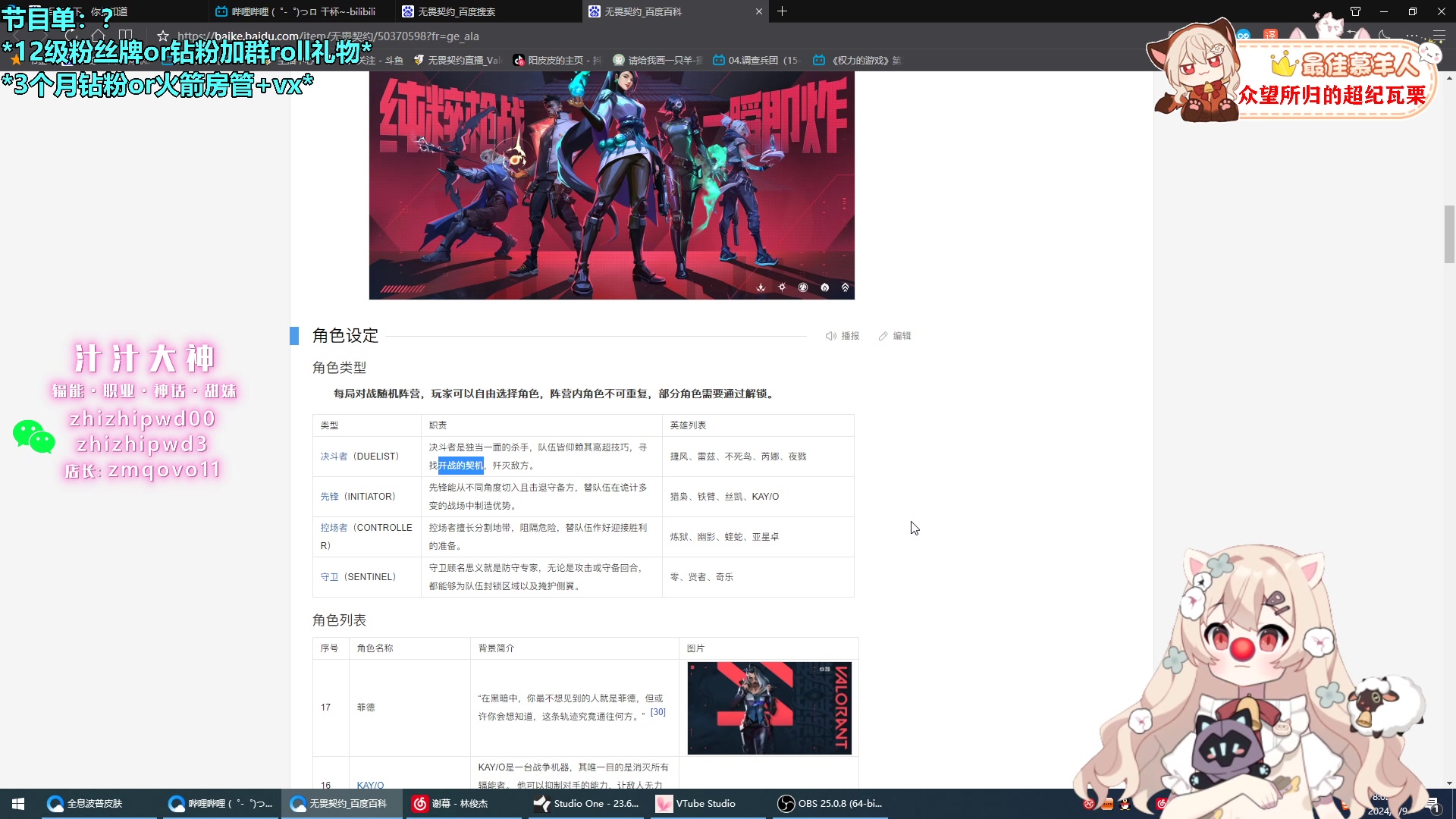Open the Windows Start menu
1456x819 pixels.
click(x=18, y=804)
